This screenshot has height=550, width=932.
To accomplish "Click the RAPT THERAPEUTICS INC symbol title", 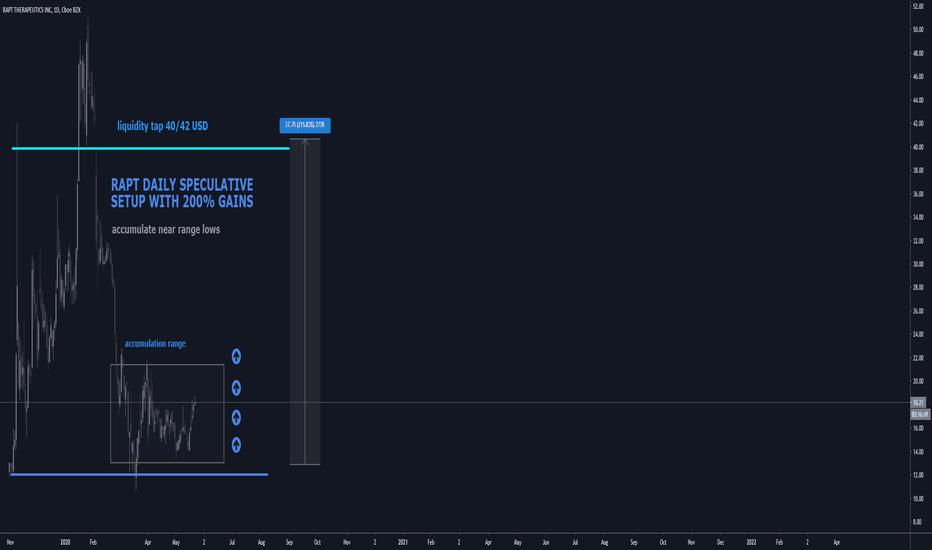I will click(42, 10).
